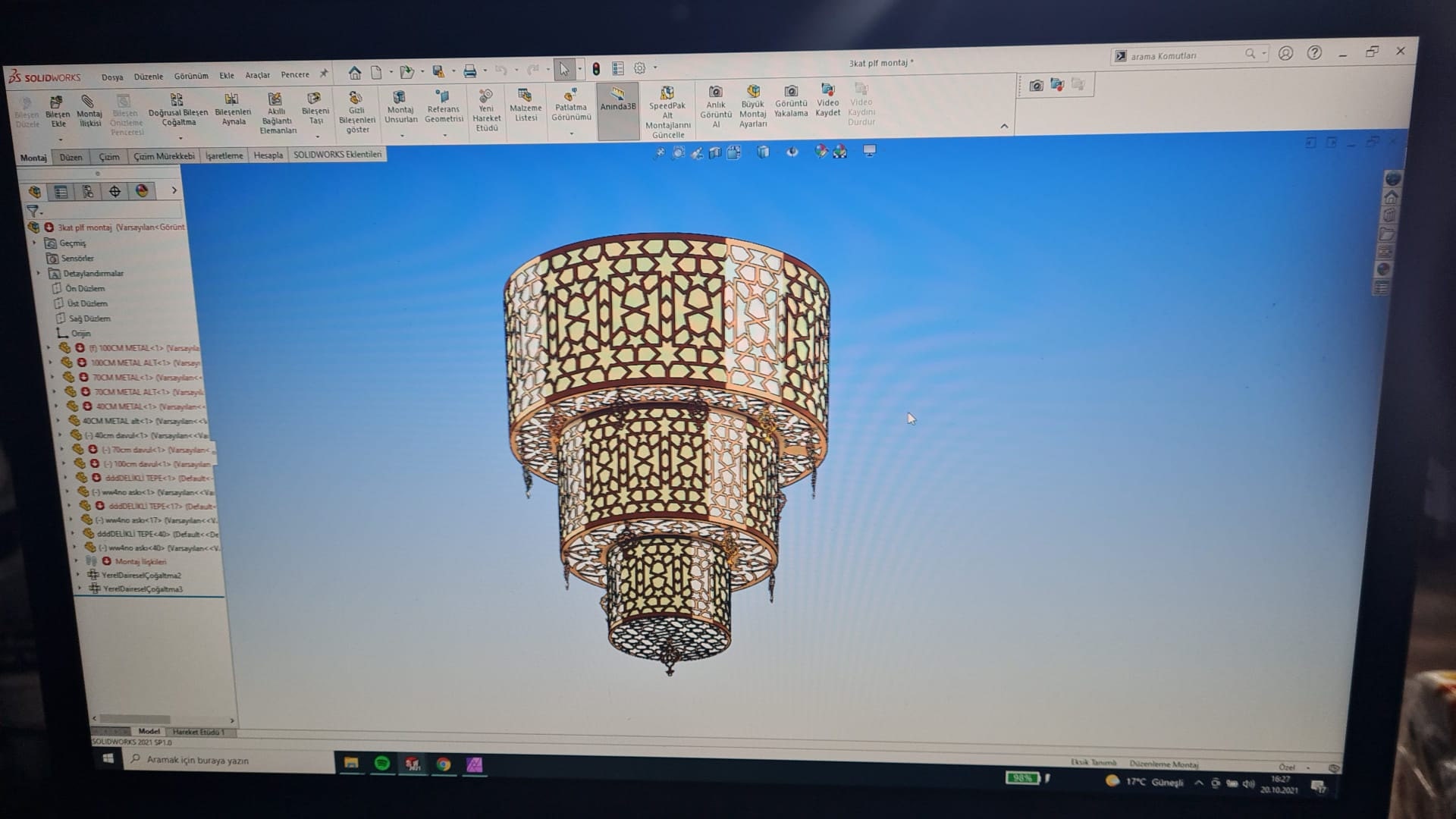Switch to the Çizim ribbon tab

pyautogui.click(x=109, y=157)
